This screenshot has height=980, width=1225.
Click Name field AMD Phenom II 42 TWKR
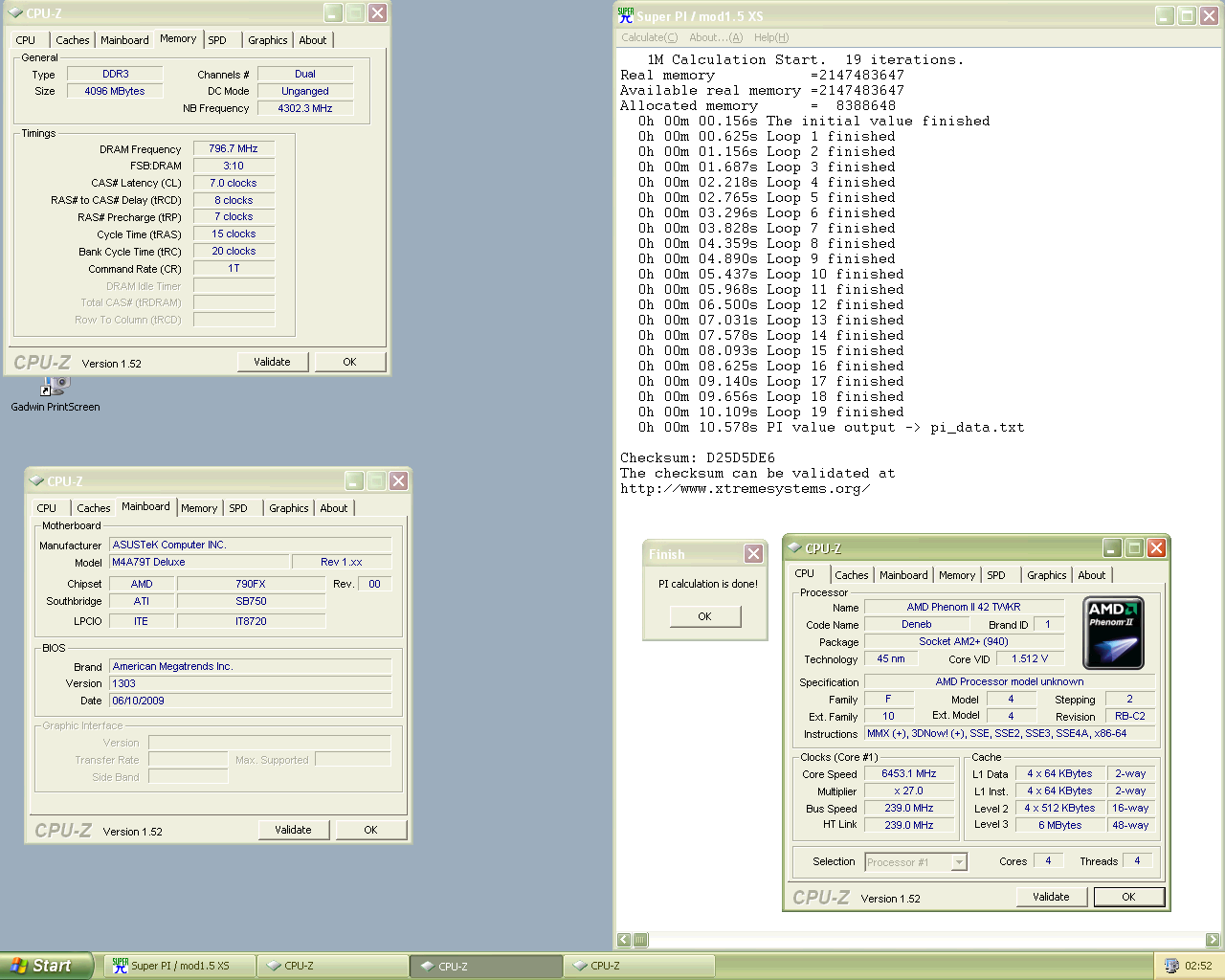(964, 607)
